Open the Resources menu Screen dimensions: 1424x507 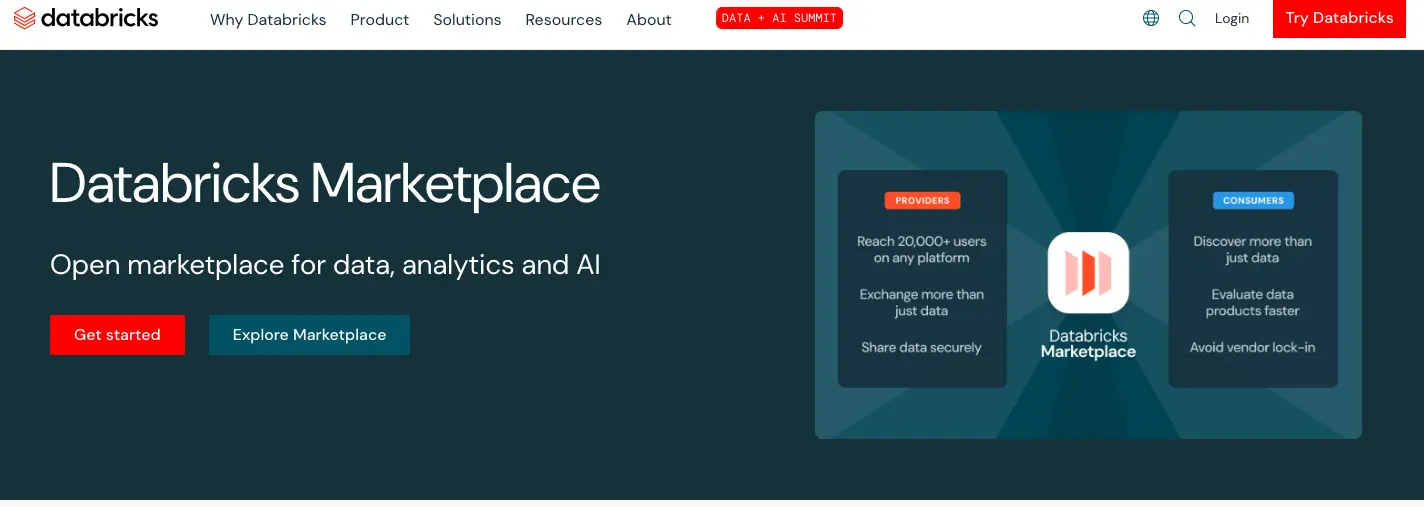pyautogui.click(x=564, y=20)
